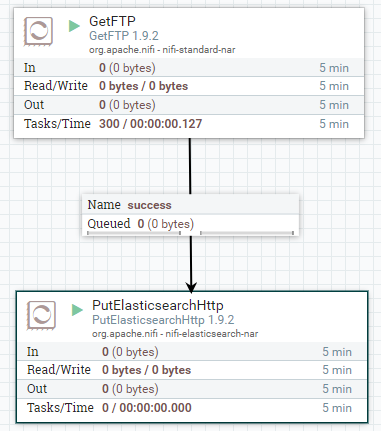Click the PutElasticsearchHttp Read/Write row label

tap(59, 370)
